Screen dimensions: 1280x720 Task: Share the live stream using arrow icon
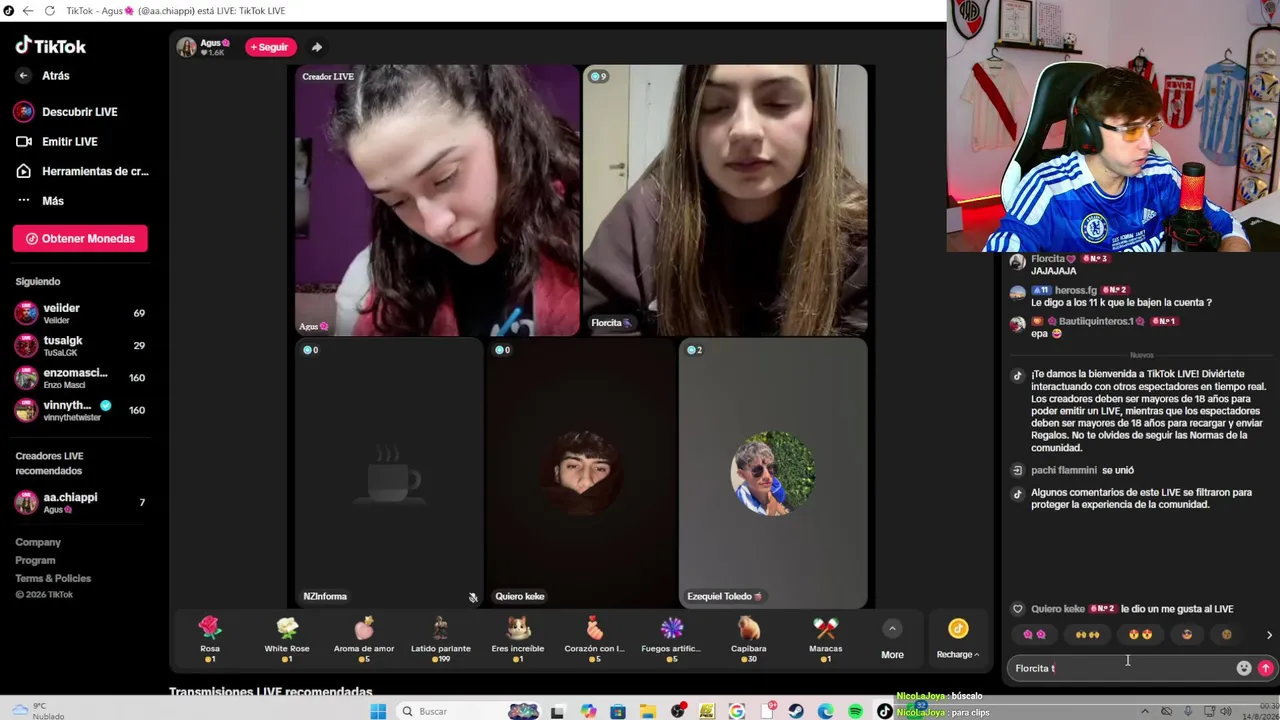pyautogui.click(x=316, y=47)
